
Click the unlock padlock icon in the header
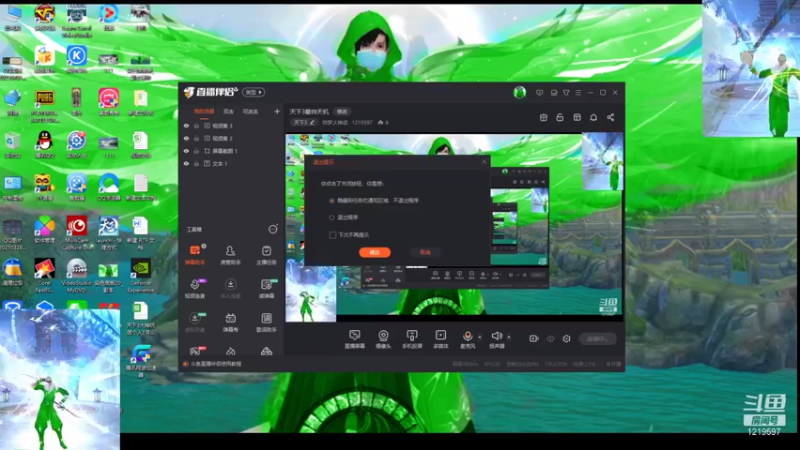coord(560,117)
